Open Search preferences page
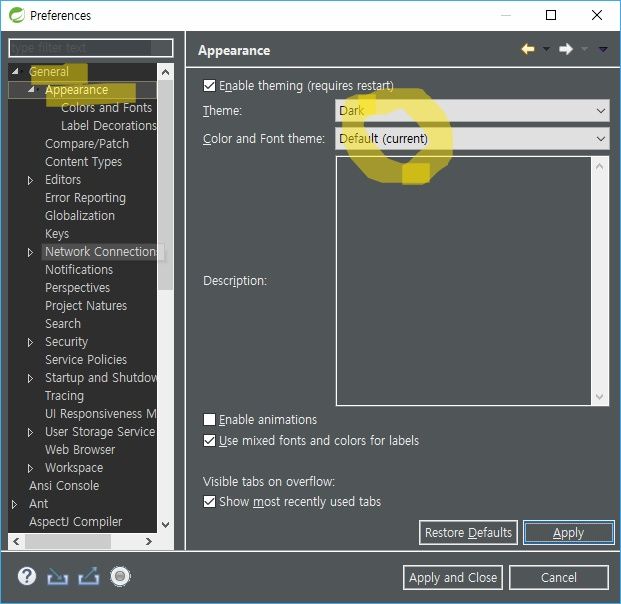Screen dimensions: 621x604 coord(63,324)
